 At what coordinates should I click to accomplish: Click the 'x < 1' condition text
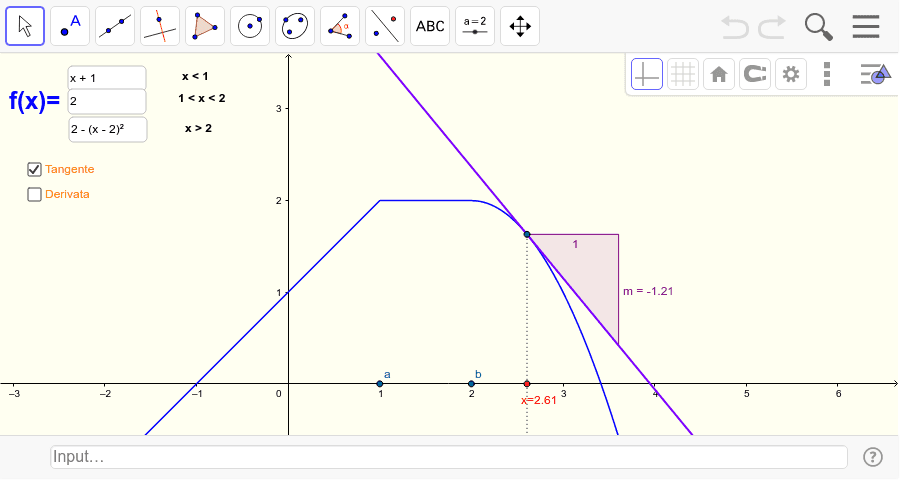[195, 76]
